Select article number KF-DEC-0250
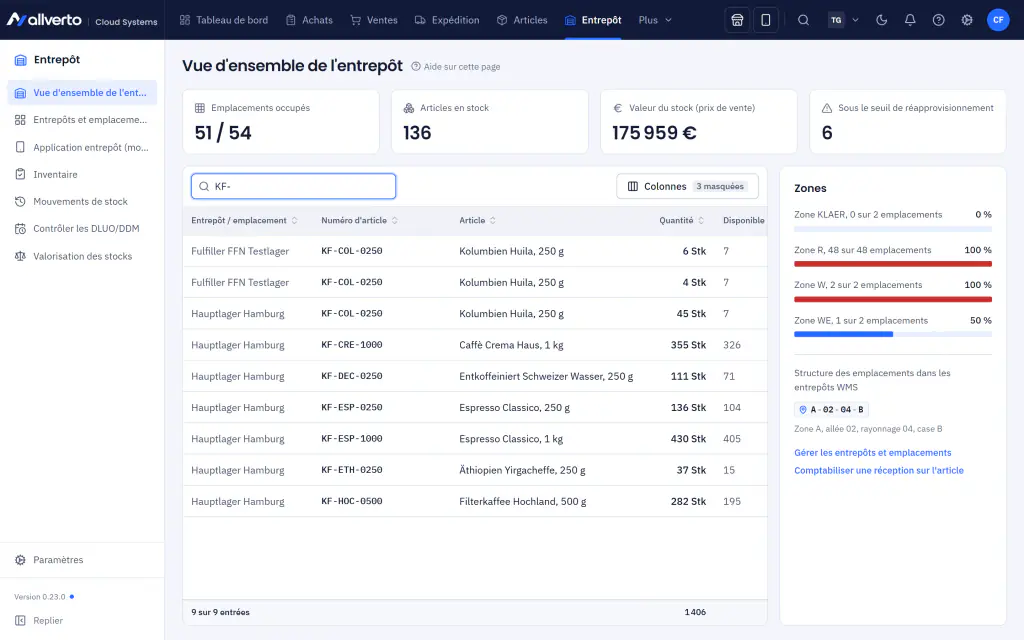Viewport: 1024px width, 640px height. 351,376
